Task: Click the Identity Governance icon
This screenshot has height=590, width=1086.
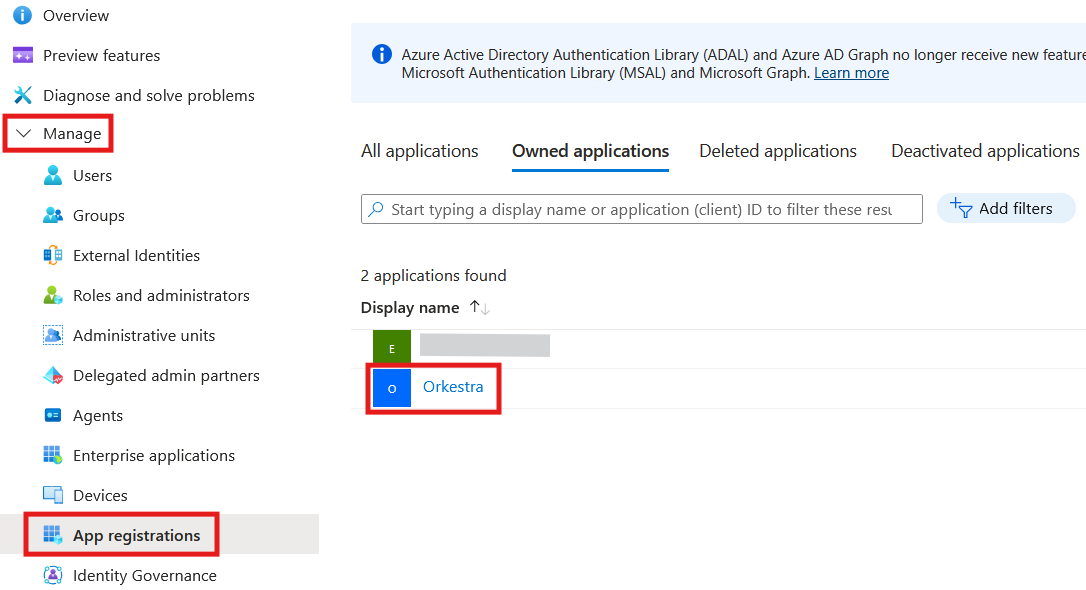Action: tap(53, 575)
